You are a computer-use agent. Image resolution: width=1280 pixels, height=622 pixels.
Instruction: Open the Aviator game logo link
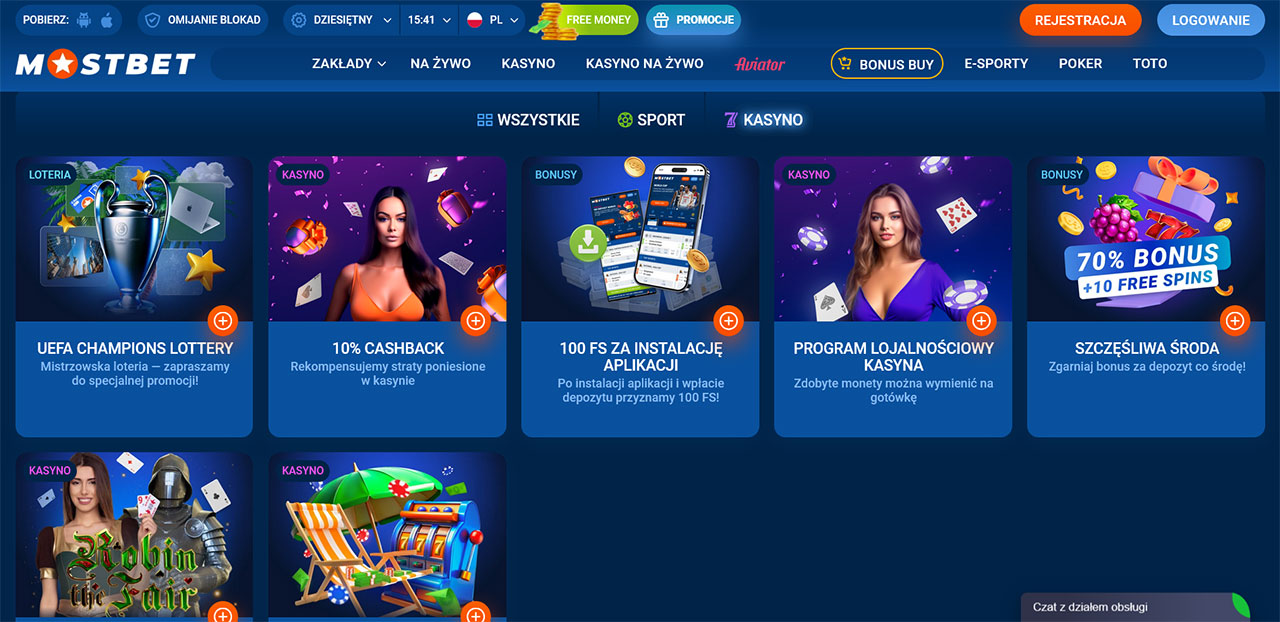[x=760, y=64]
